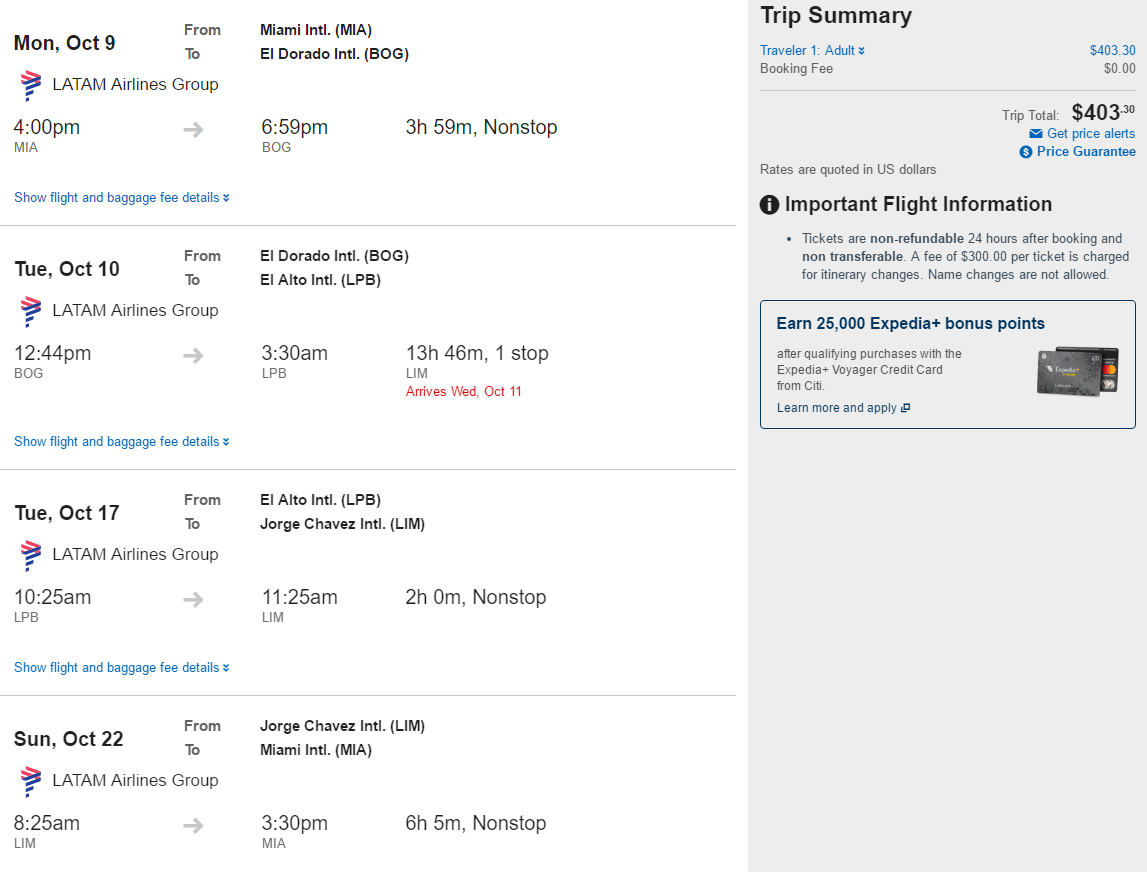Screen dimensions: 1147x872
Task: Expand flight and baggage fee details for the MIA to BOG flight
Action: 121,198
